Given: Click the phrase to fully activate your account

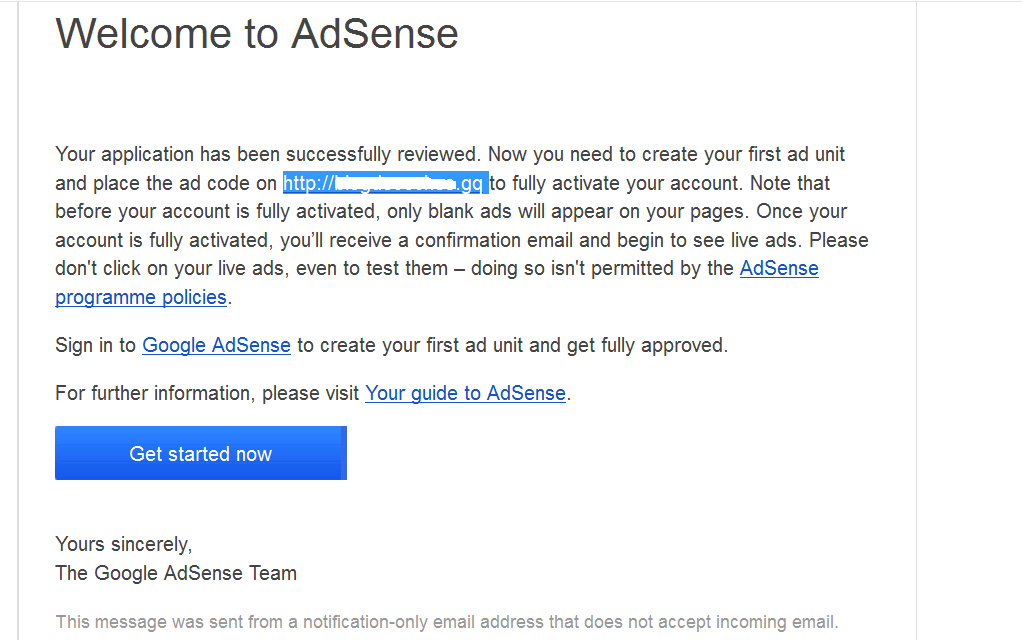Looking at the screenshot, I should (612, 183).
